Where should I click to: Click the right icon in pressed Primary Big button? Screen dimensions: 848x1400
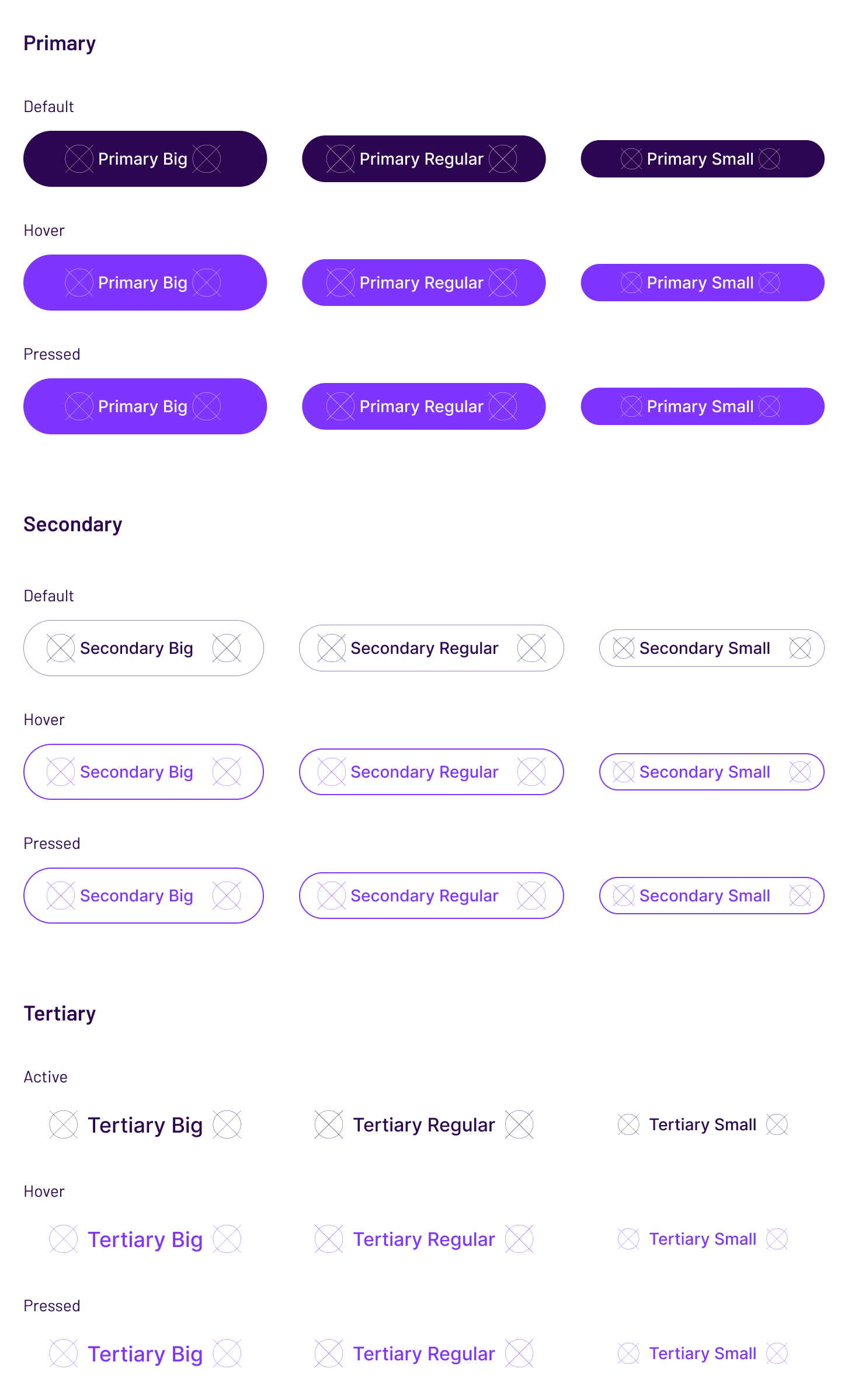coord(207,406)
